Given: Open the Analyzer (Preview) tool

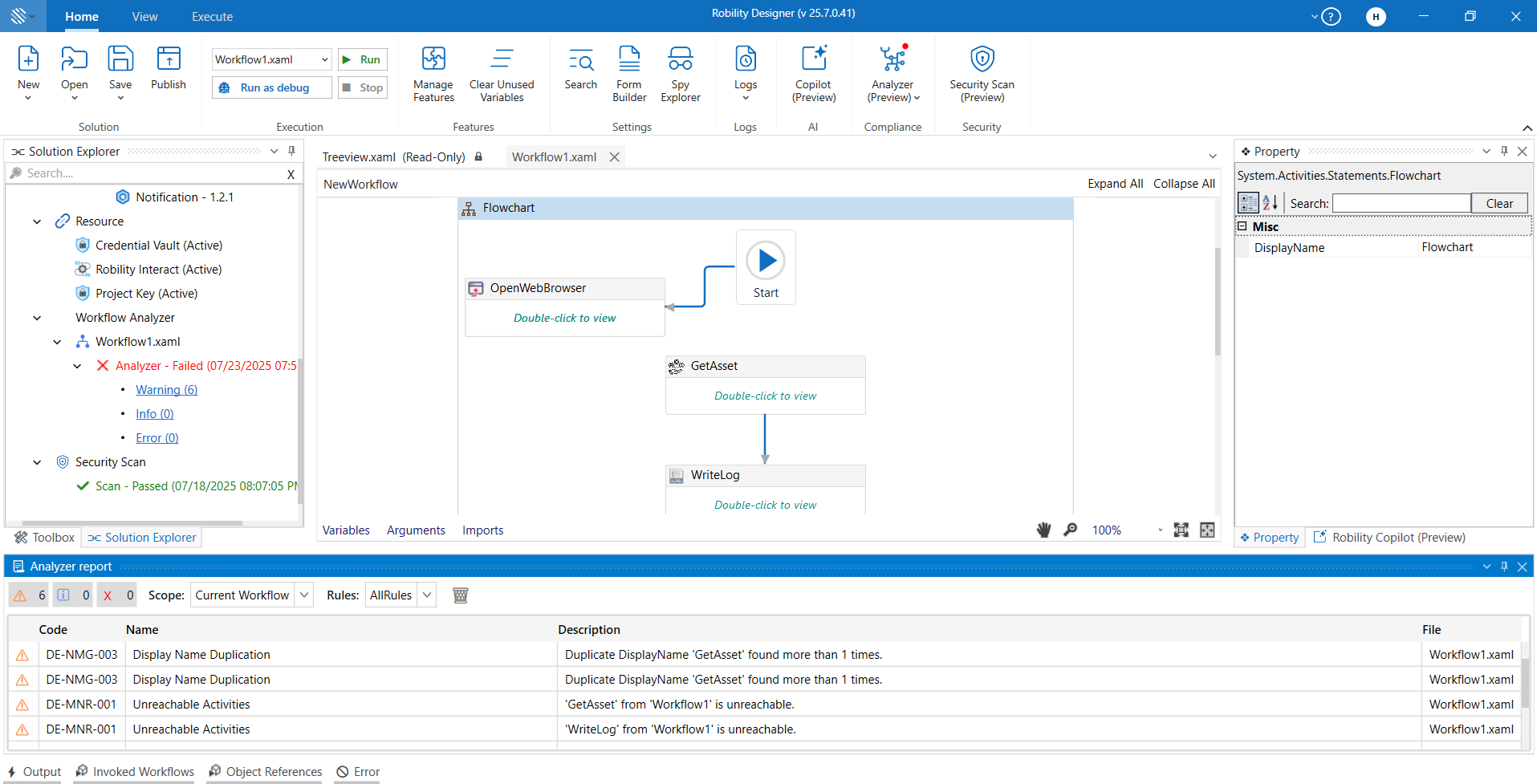Looking at the screenshot, I should pos(893,59).
